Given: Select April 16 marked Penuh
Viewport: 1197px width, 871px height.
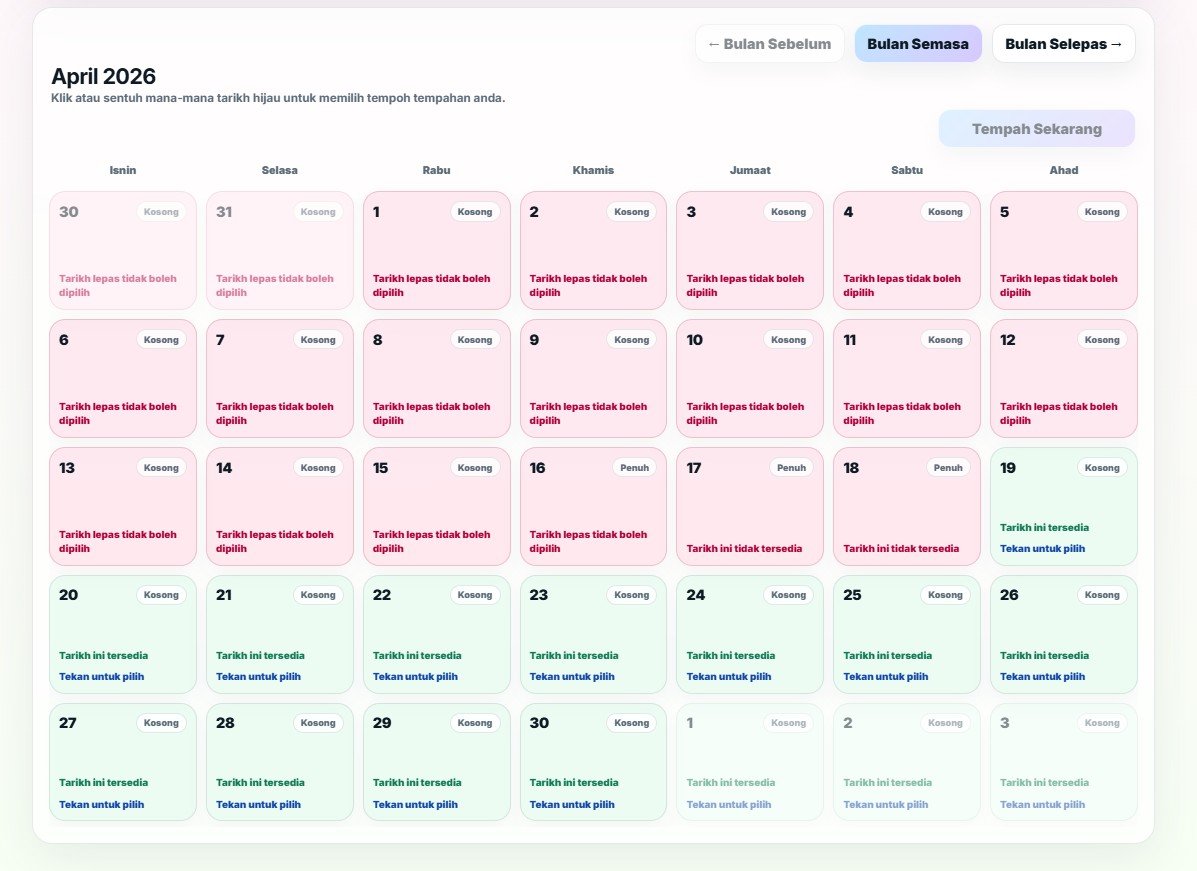Looking at the screenshot, I should click(x=593, y=506).
